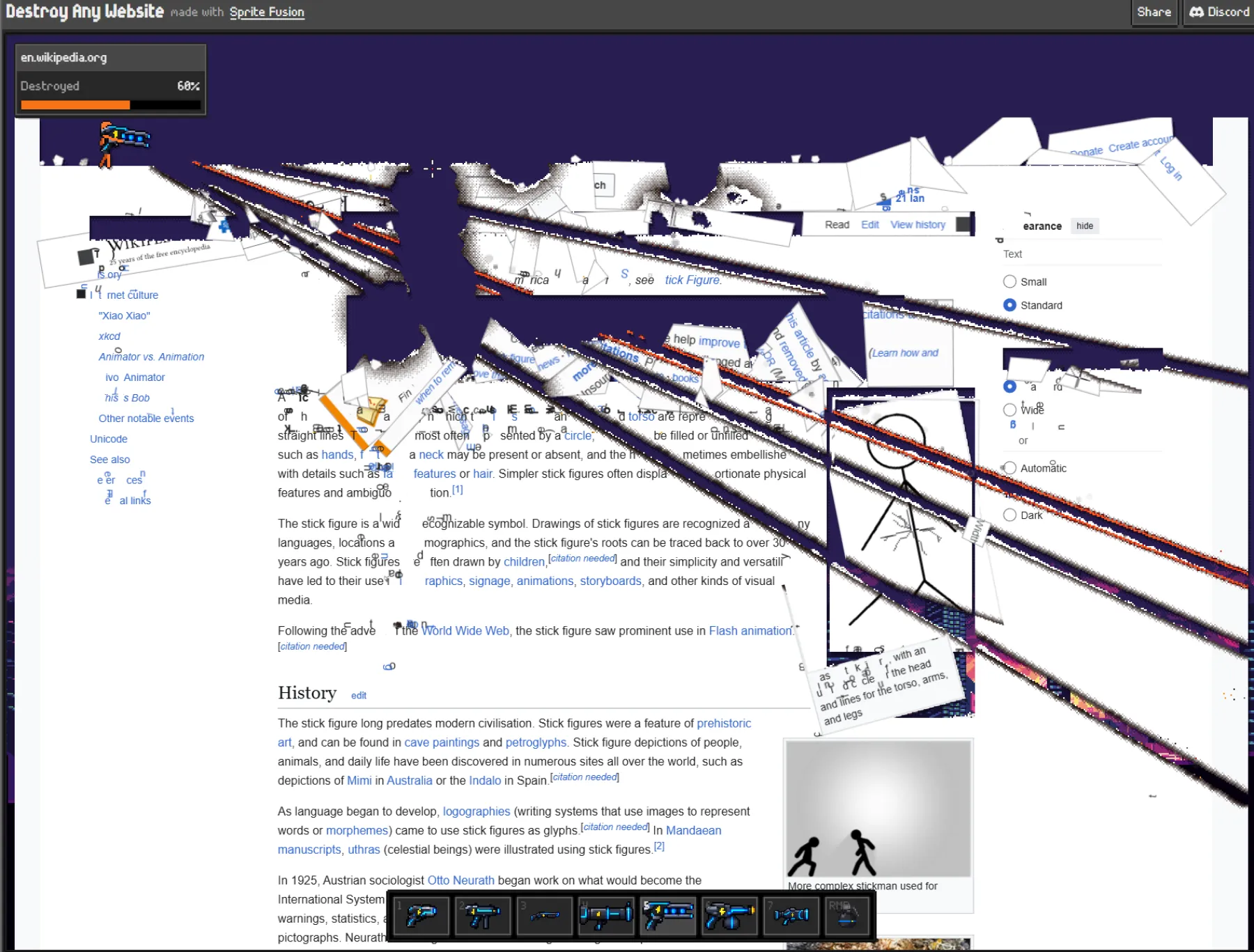Click the en.wikipedia.org site label
The width and height of the screenshot is (1254, 952).
point(63,57)
